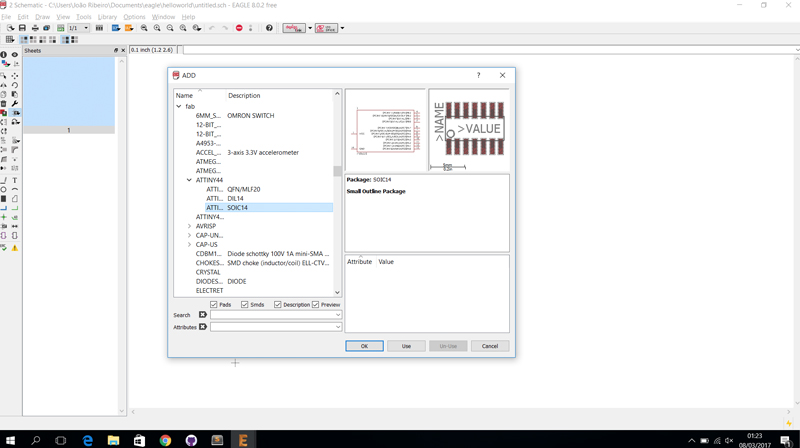The width and height of the screenshot is (800, 448).
Task: Select the Delete trash tool
Action: pos(4,104)
